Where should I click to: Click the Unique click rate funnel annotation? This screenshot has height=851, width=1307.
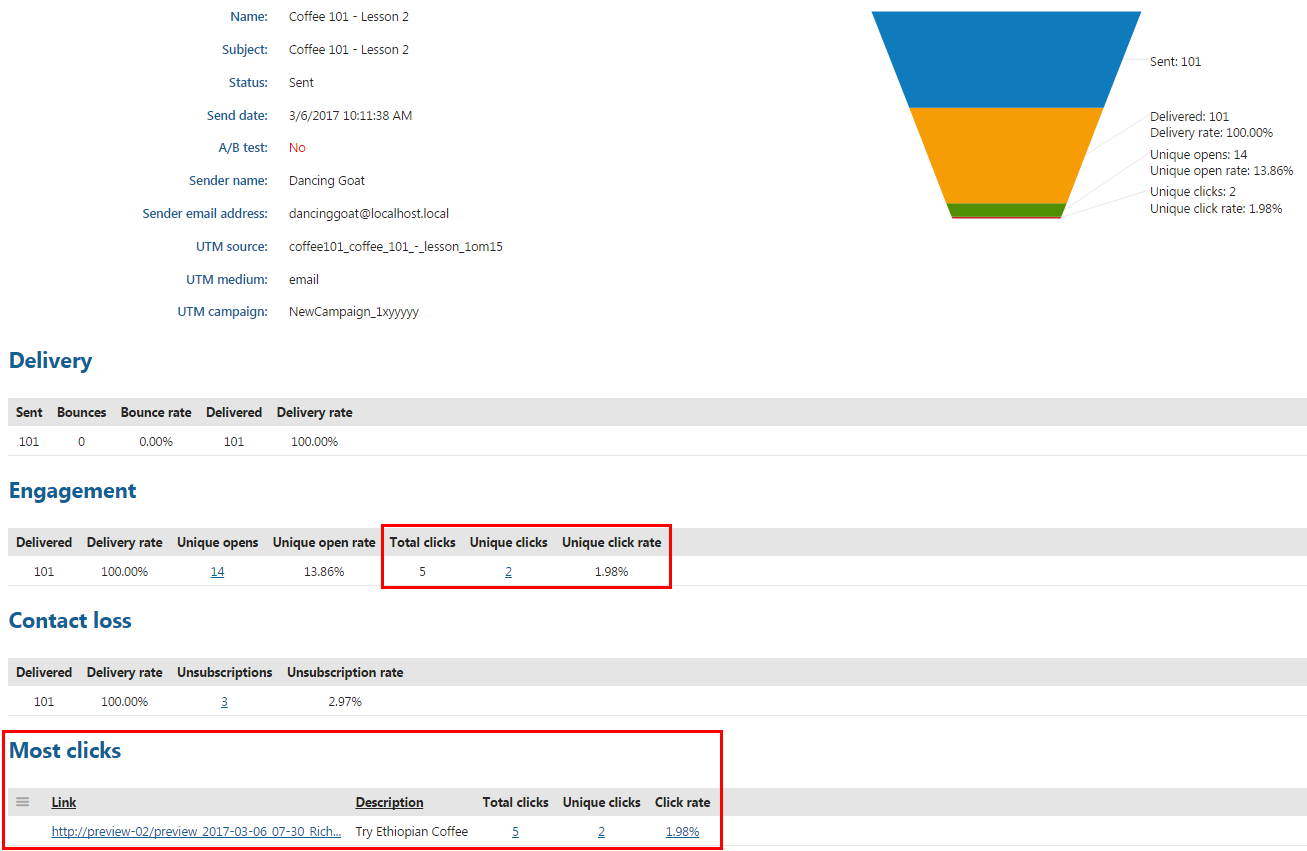pos(1215,210)
